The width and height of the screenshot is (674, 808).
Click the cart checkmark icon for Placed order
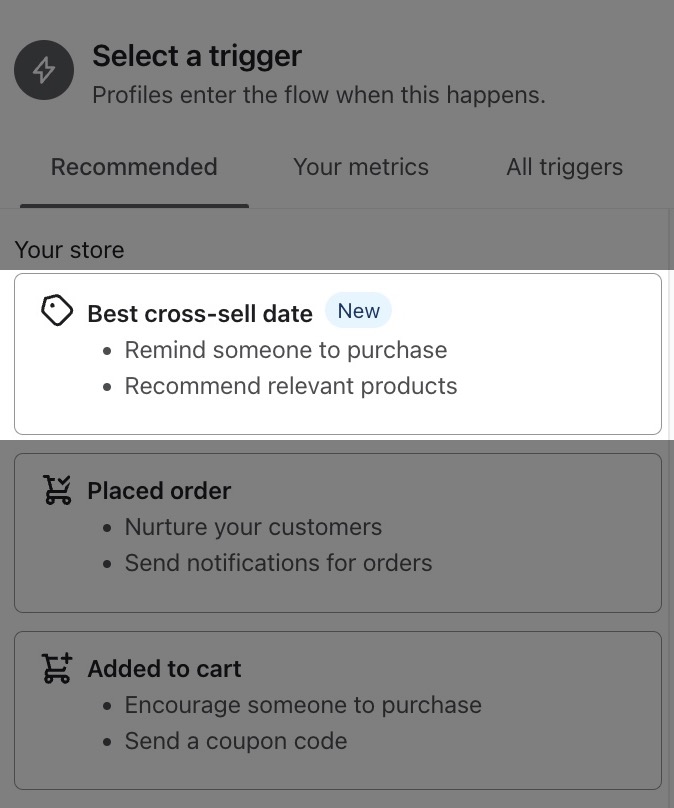click(x=57, y=490)
